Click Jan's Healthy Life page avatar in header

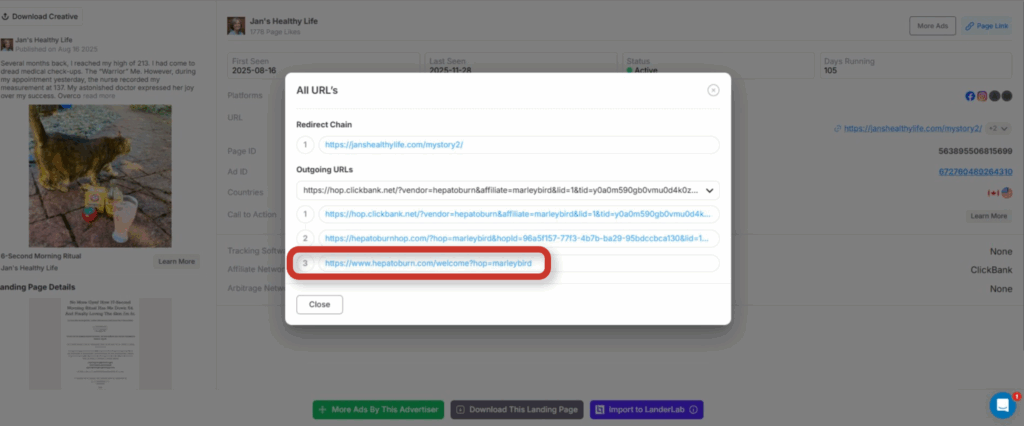236,26
